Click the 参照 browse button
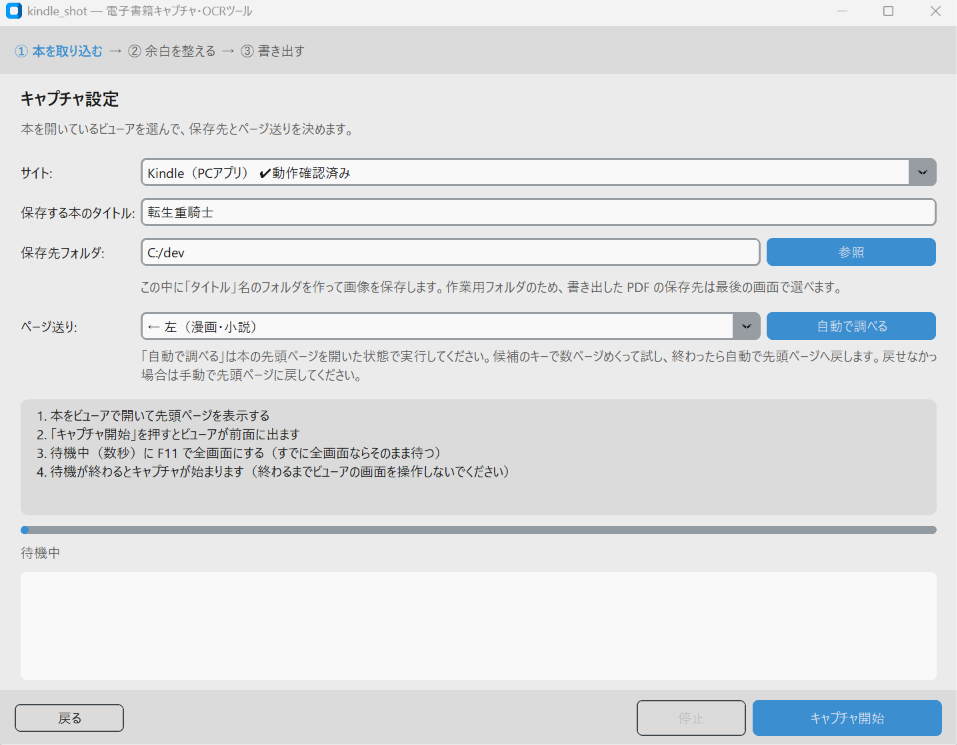957x745 pixels. (851, 252)
